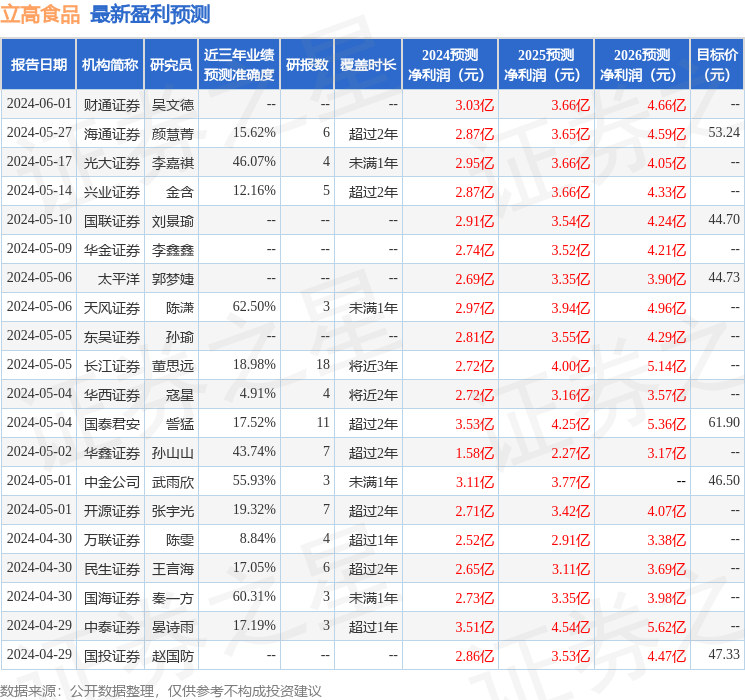The image size is (745, 700).
Task: Click the 长江证券 institution cell
Action: [112, 366]
